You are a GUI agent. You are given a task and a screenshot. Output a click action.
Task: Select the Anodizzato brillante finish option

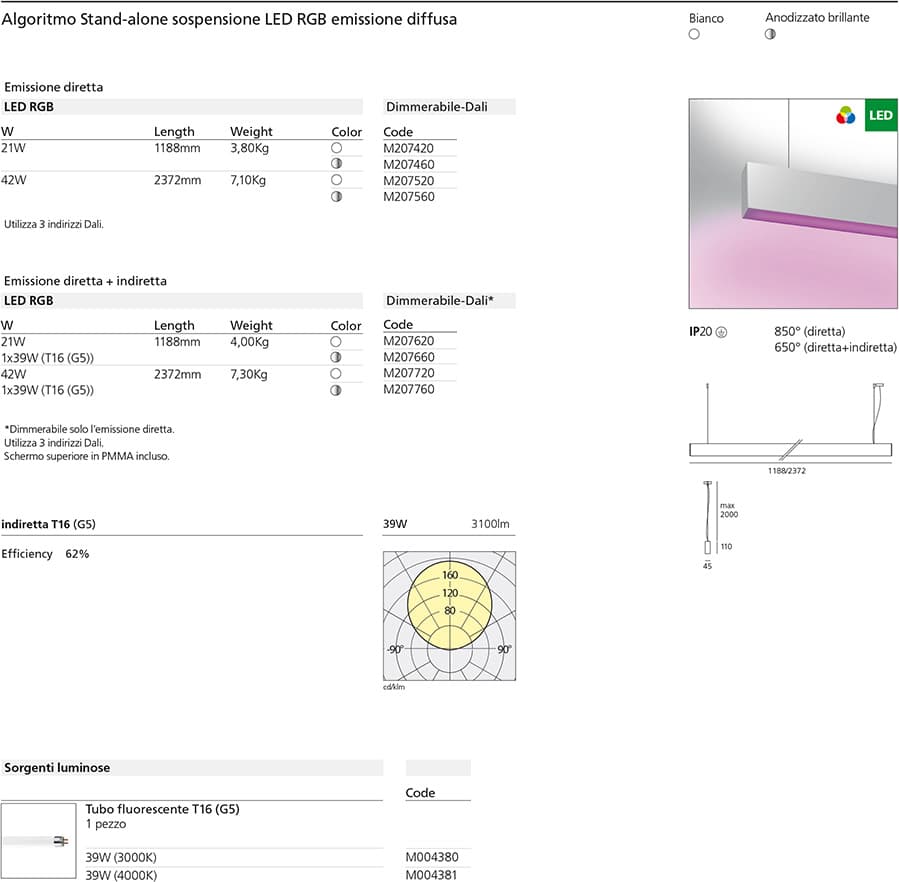coord(770,33)
